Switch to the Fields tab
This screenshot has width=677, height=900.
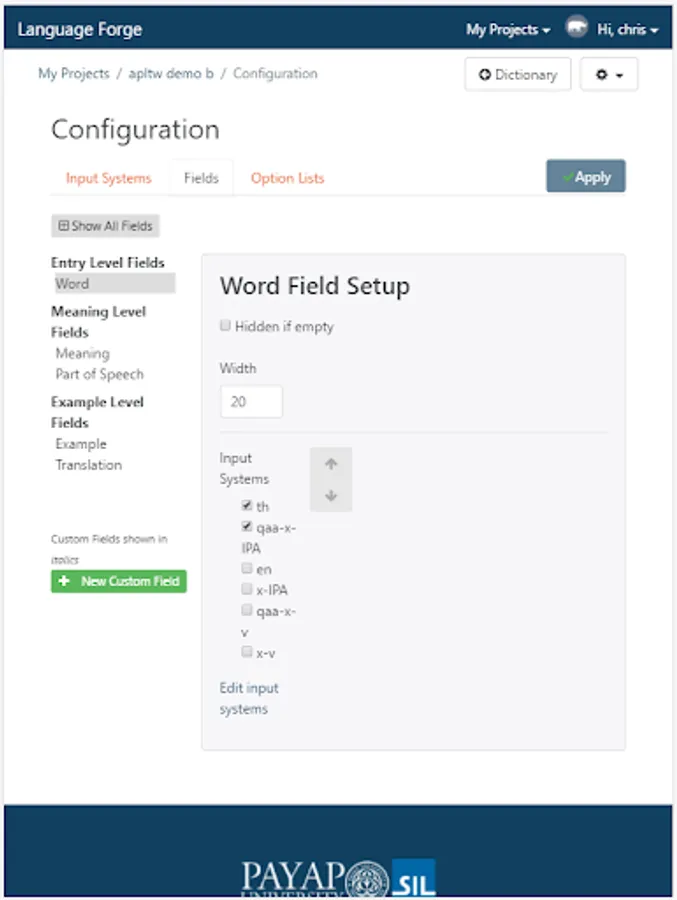[201, 178]
